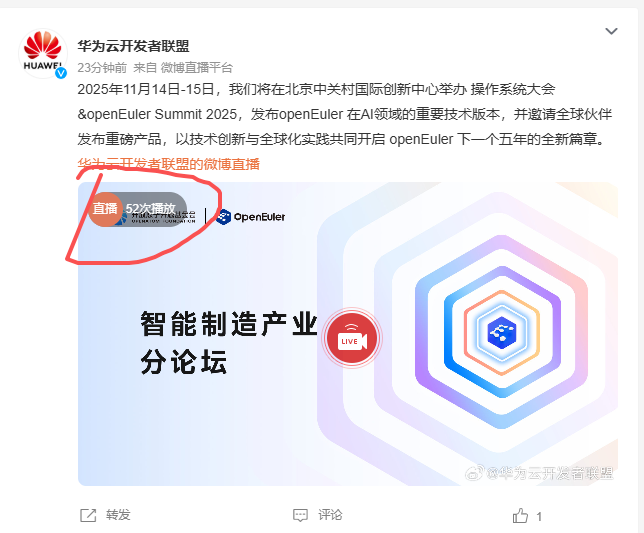Click the repost share icon
644x533 pixels.
coord(88,515)
